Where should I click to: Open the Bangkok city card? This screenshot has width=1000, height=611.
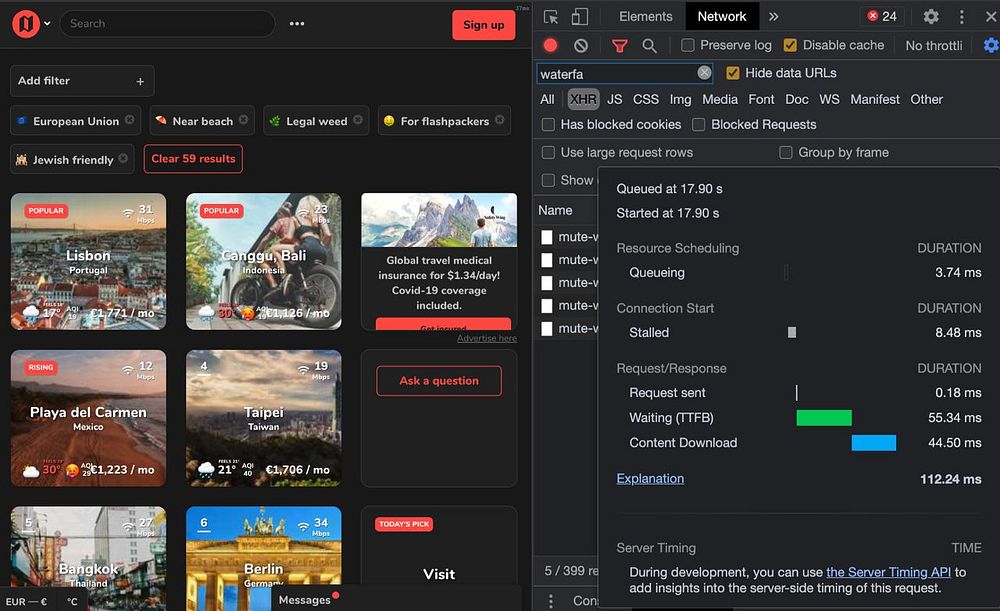89,558
